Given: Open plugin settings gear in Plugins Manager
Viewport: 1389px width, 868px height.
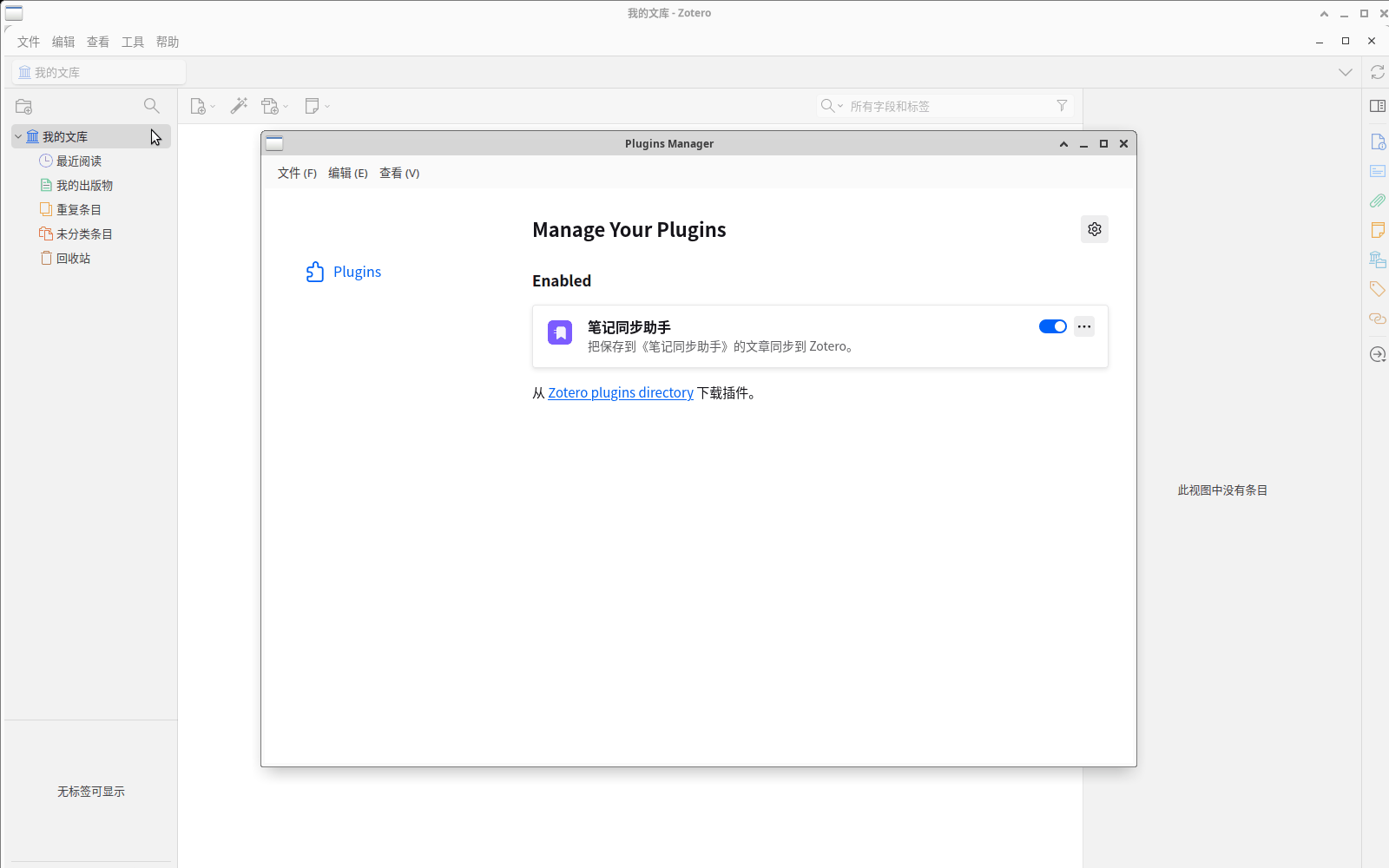Looking at the screenshot, I should click(1095, 229).
